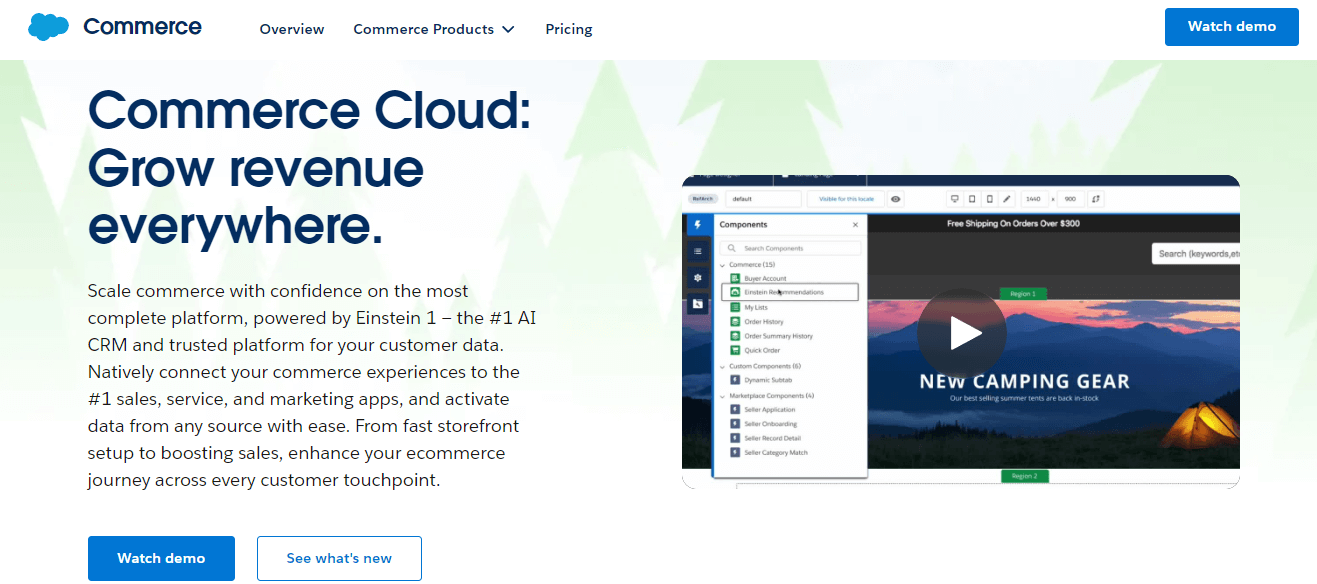Click the pencil edit icon in toolbar

(x=1007, y=199)
